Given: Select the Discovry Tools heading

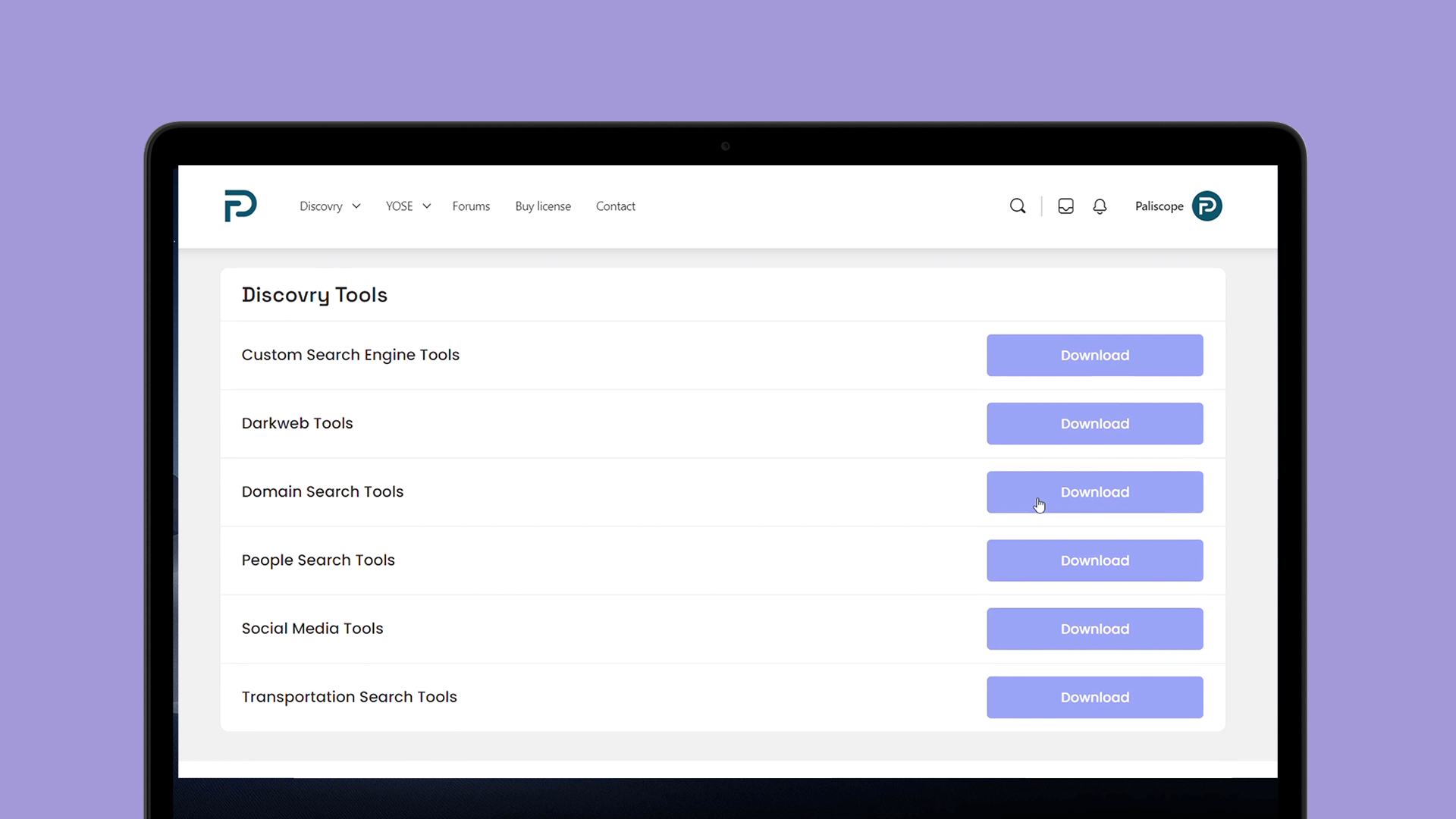Looking at the screenshot, I should click(314, 295).
